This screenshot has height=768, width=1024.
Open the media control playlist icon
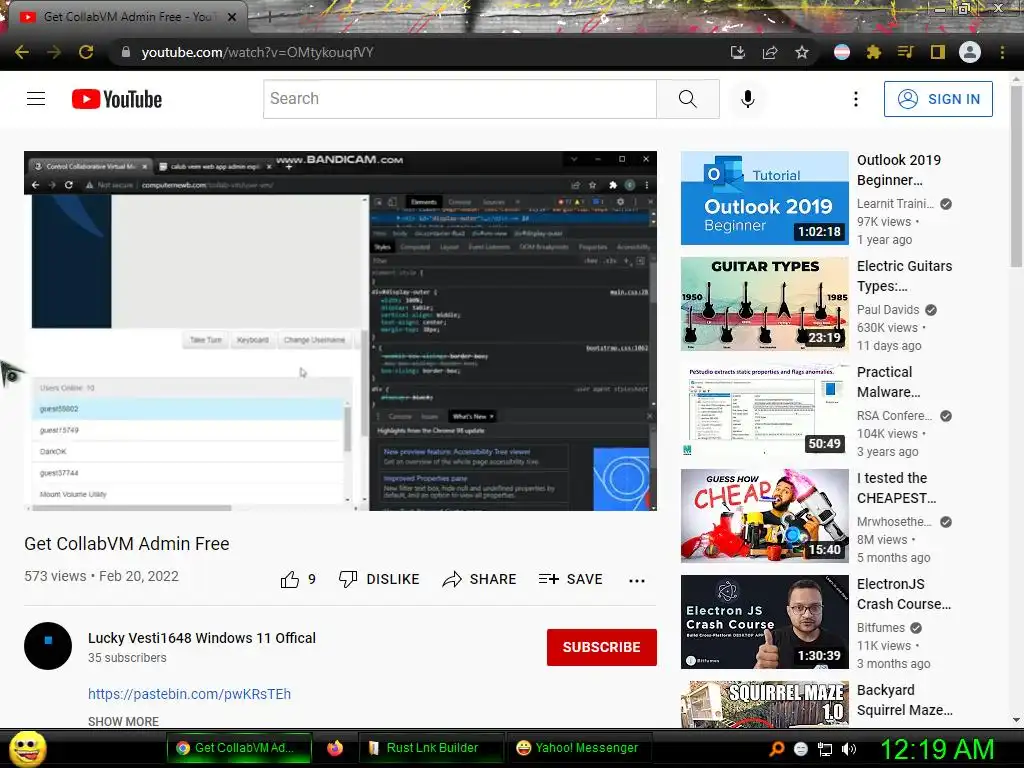[x=906, y=52]
